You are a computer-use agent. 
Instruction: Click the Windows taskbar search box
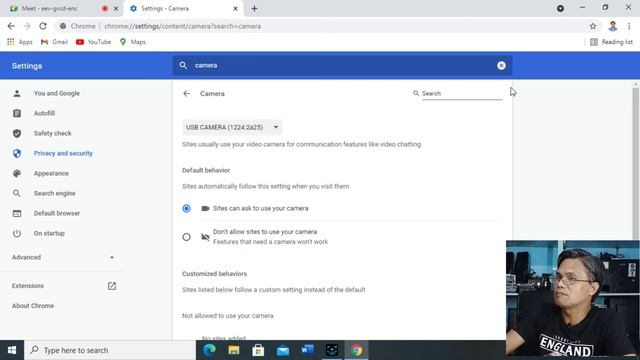[110, 350]
